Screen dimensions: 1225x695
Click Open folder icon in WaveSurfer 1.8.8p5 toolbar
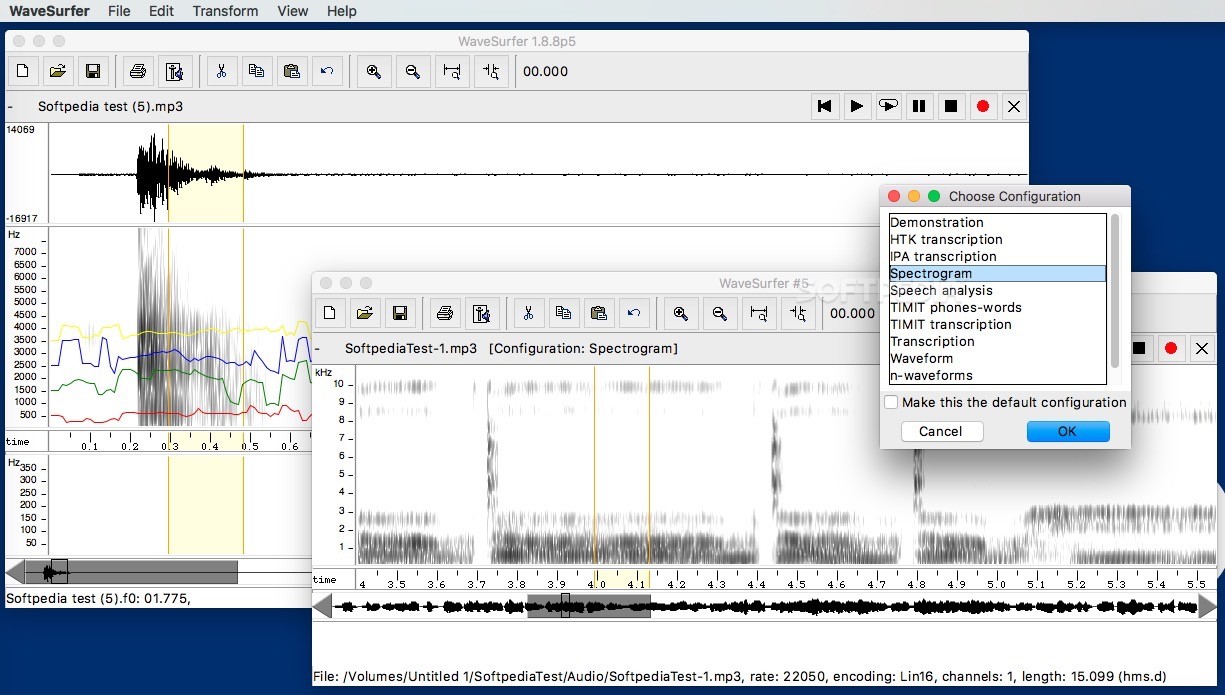click(58, 71)
